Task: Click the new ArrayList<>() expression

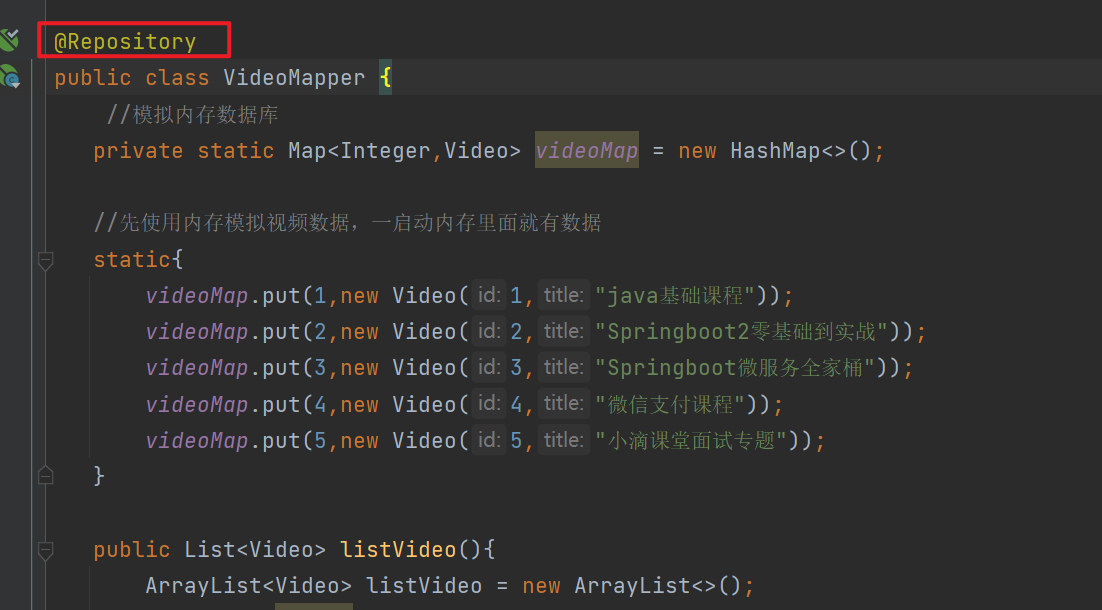Action: (x=631, y=585)
